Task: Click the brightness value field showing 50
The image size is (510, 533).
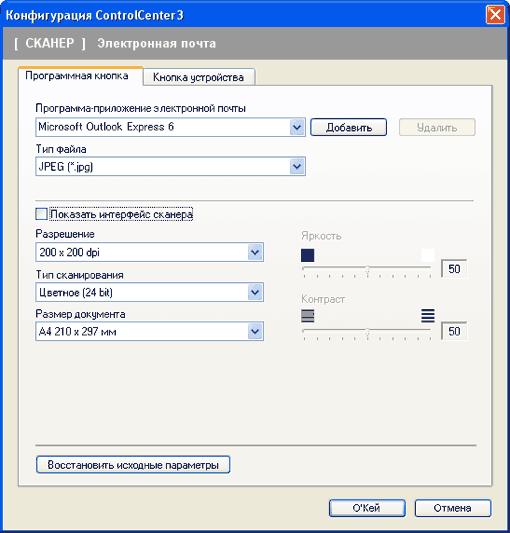Action: pyautogui.click(x=454, y=269)
